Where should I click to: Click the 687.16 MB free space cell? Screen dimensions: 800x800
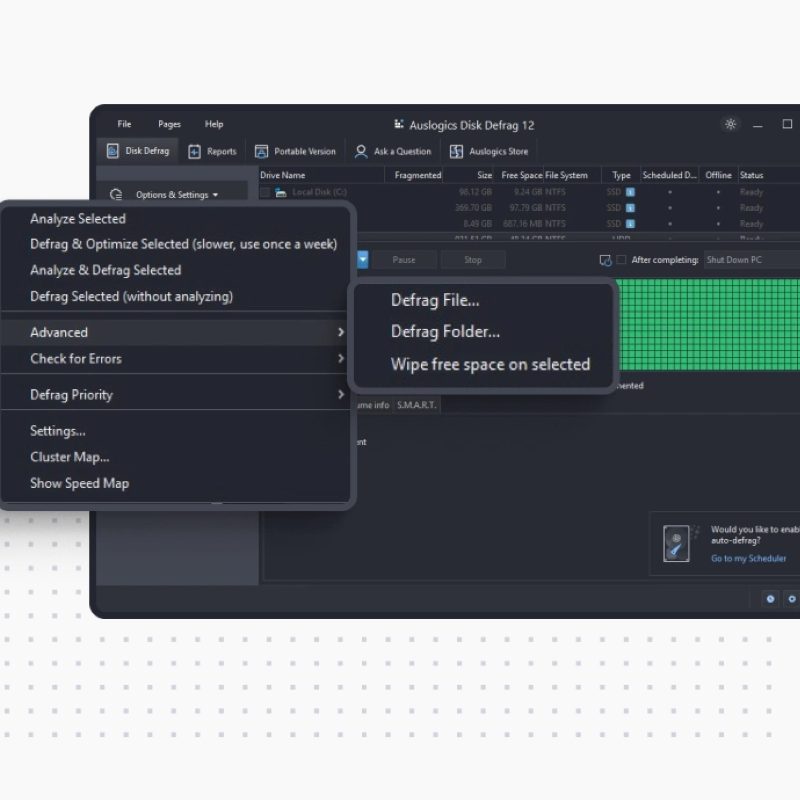coord(523,224)
